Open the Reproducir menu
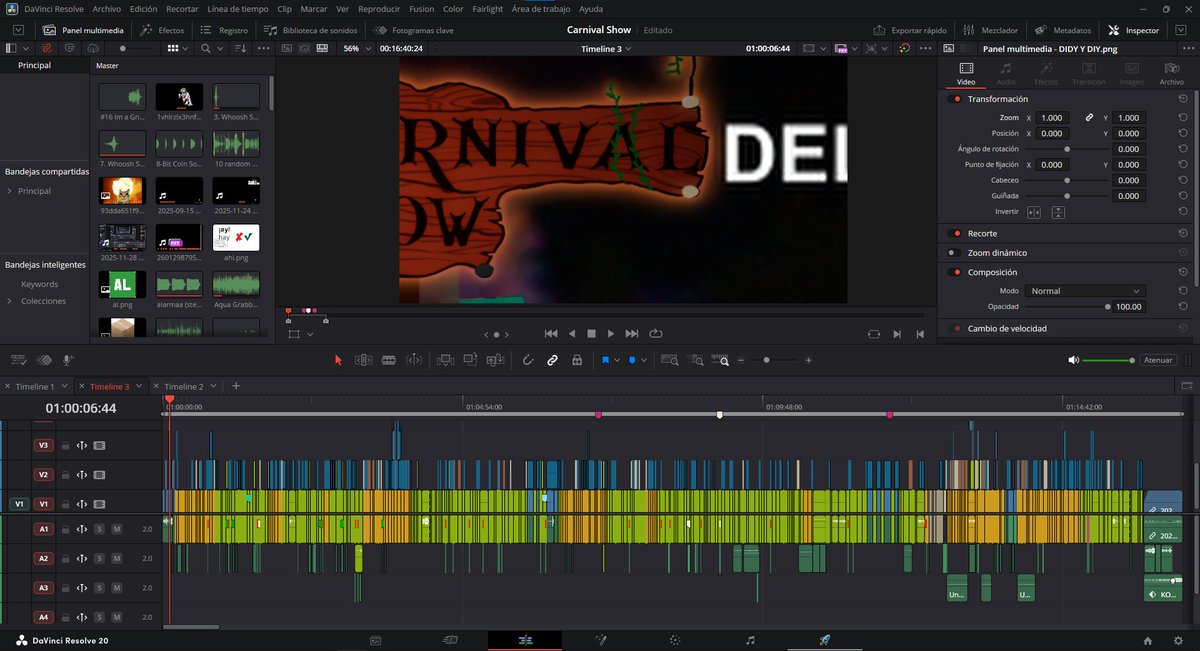The image size is (1200, 651). tap(378, 9)
